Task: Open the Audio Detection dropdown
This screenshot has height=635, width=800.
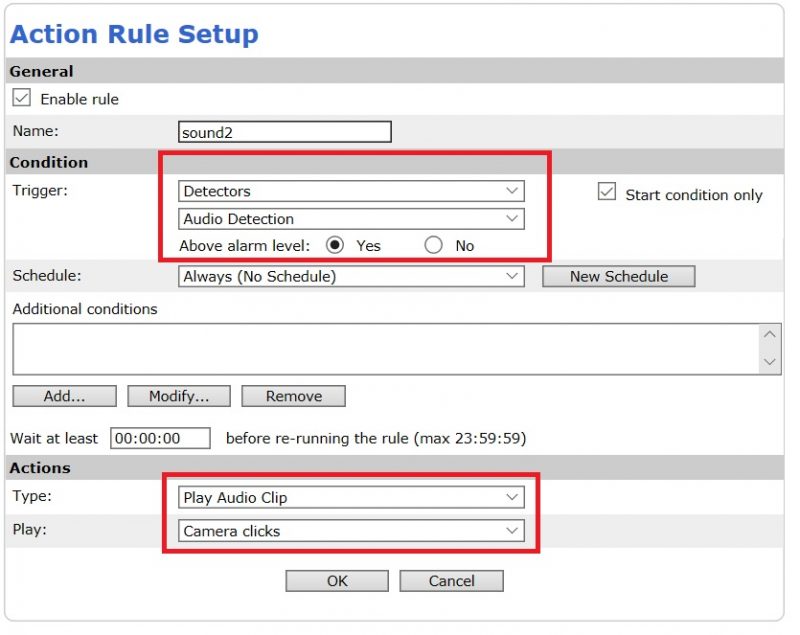Action: click(351, 219)
